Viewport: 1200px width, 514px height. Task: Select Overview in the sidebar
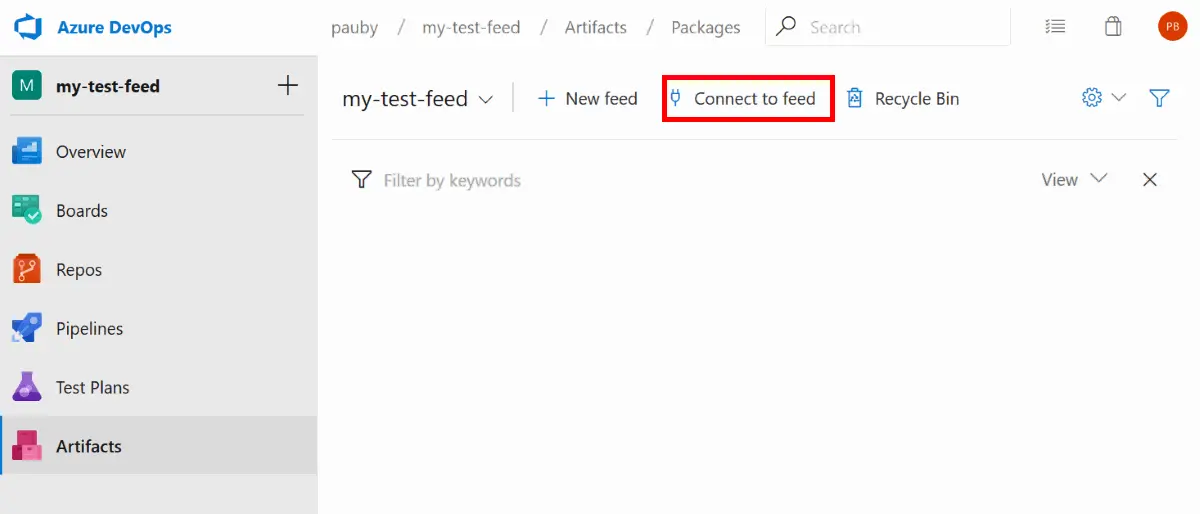click(90, 152)
